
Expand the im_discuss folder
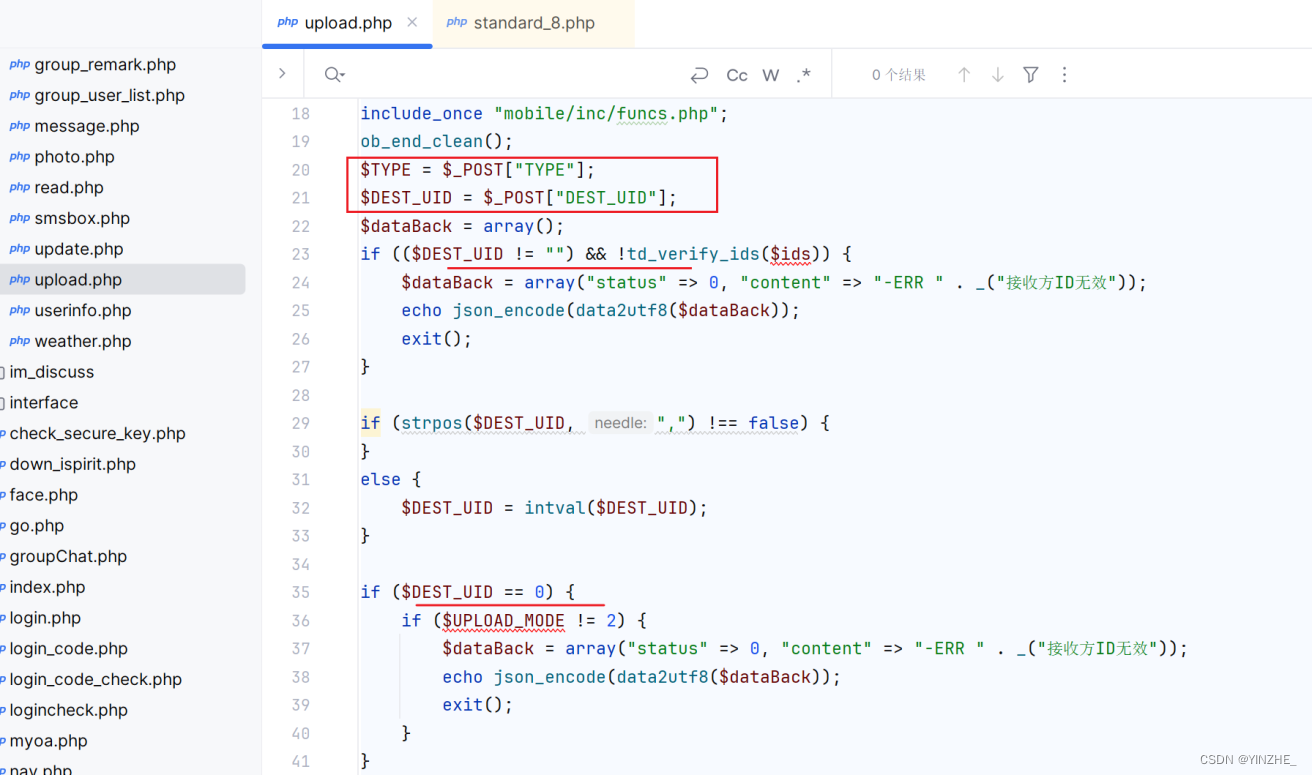pyautogui.click(x=52, y=372)
